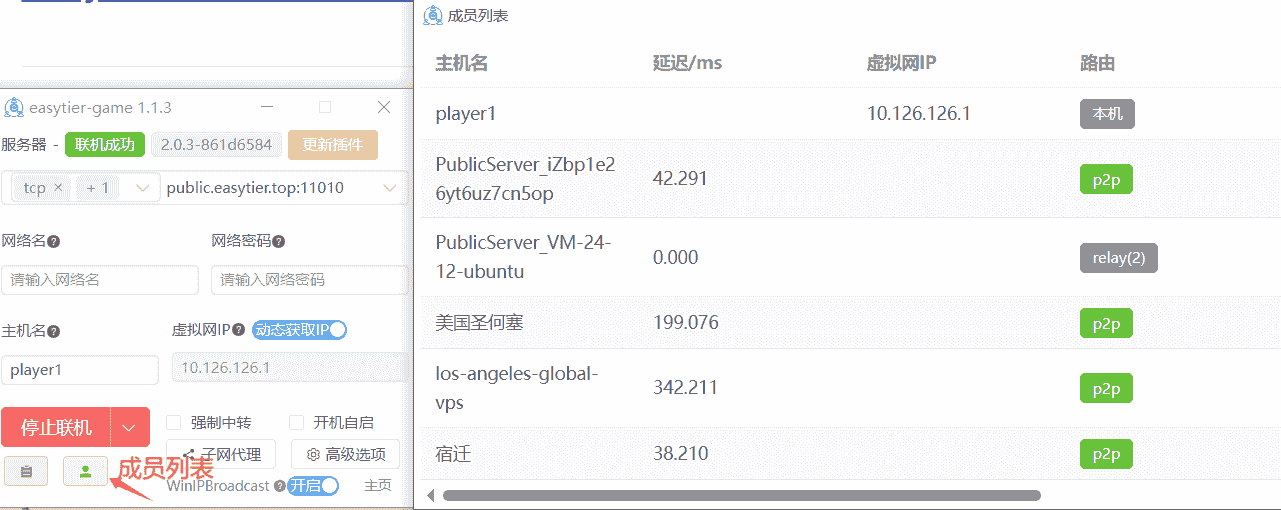Click the 网络名 input field
Screen dimensions: 1281x510
tap(100, 280)
